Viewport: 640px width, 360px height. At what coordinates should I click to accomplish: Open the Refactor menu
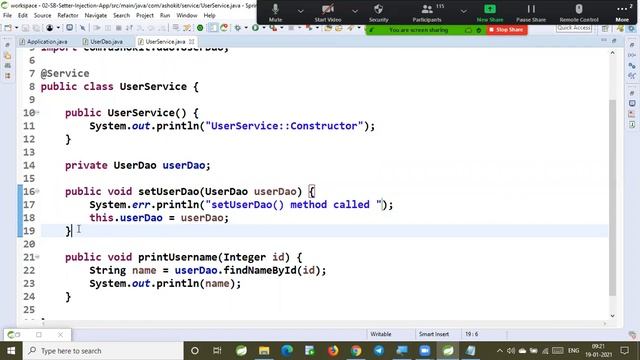(x=68, y=16)
